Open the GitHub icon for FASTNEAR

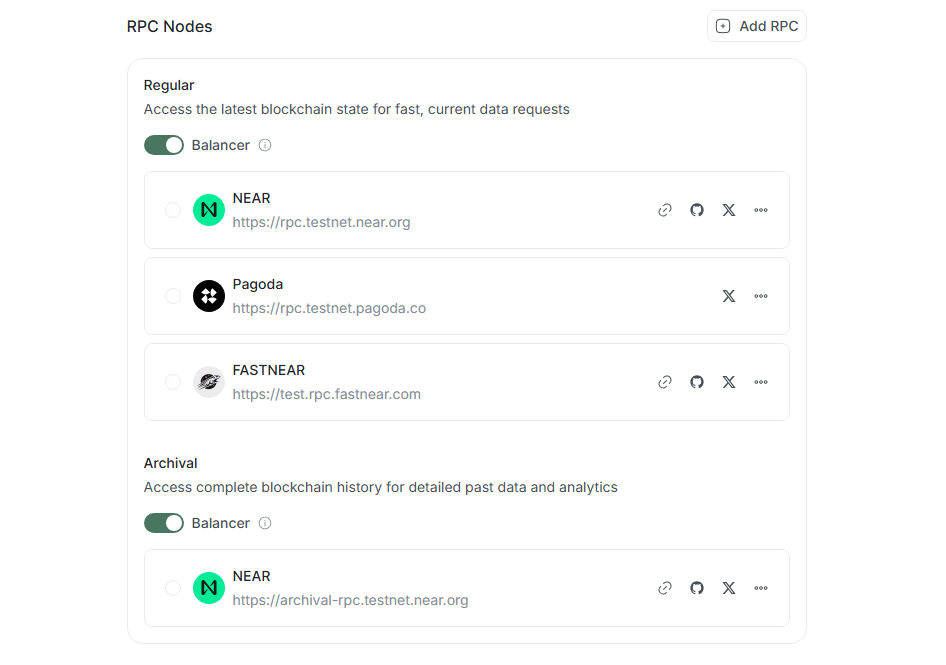pyautogui.click(x=697, y=382)
